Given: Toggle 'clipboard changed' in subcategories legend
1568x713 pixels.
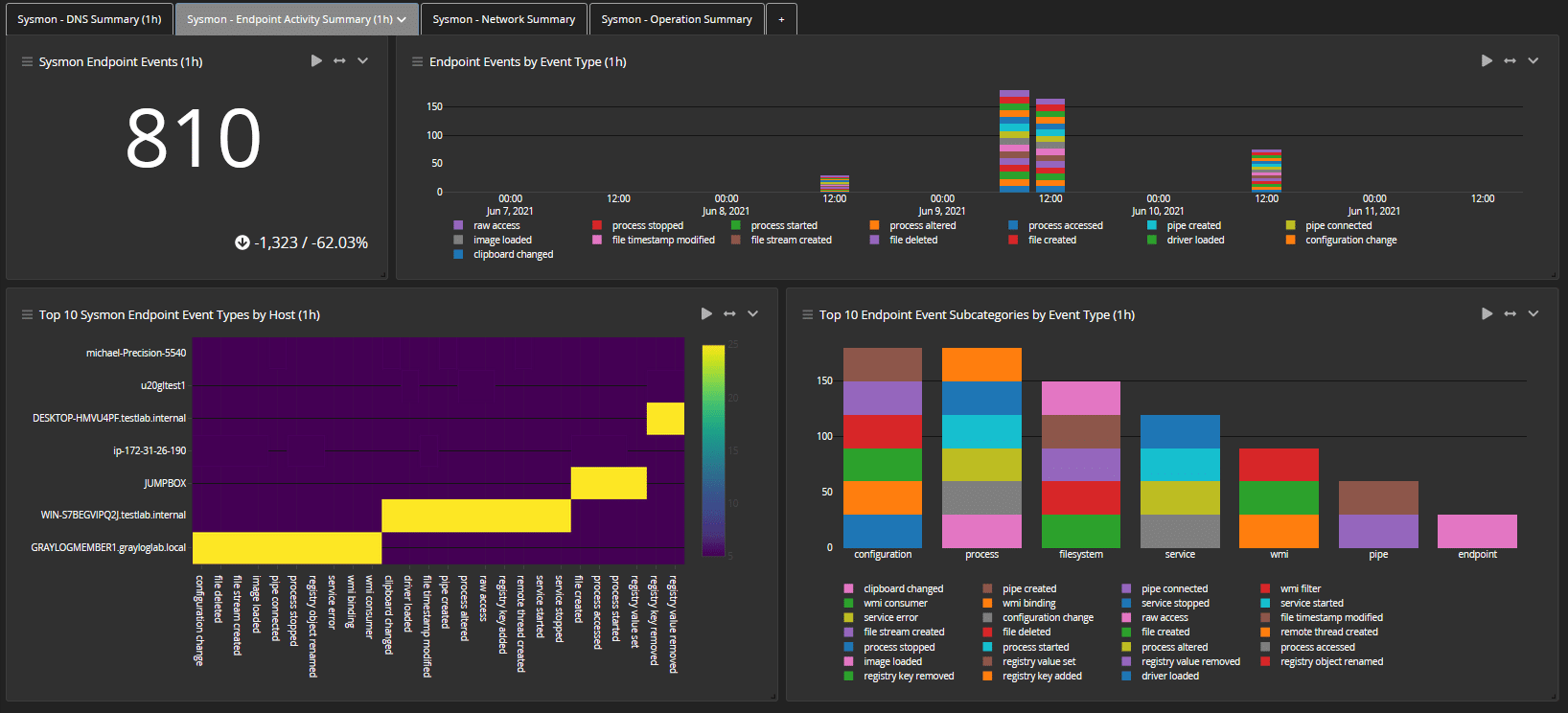Looking at the screenshot, I should point(902,589).
